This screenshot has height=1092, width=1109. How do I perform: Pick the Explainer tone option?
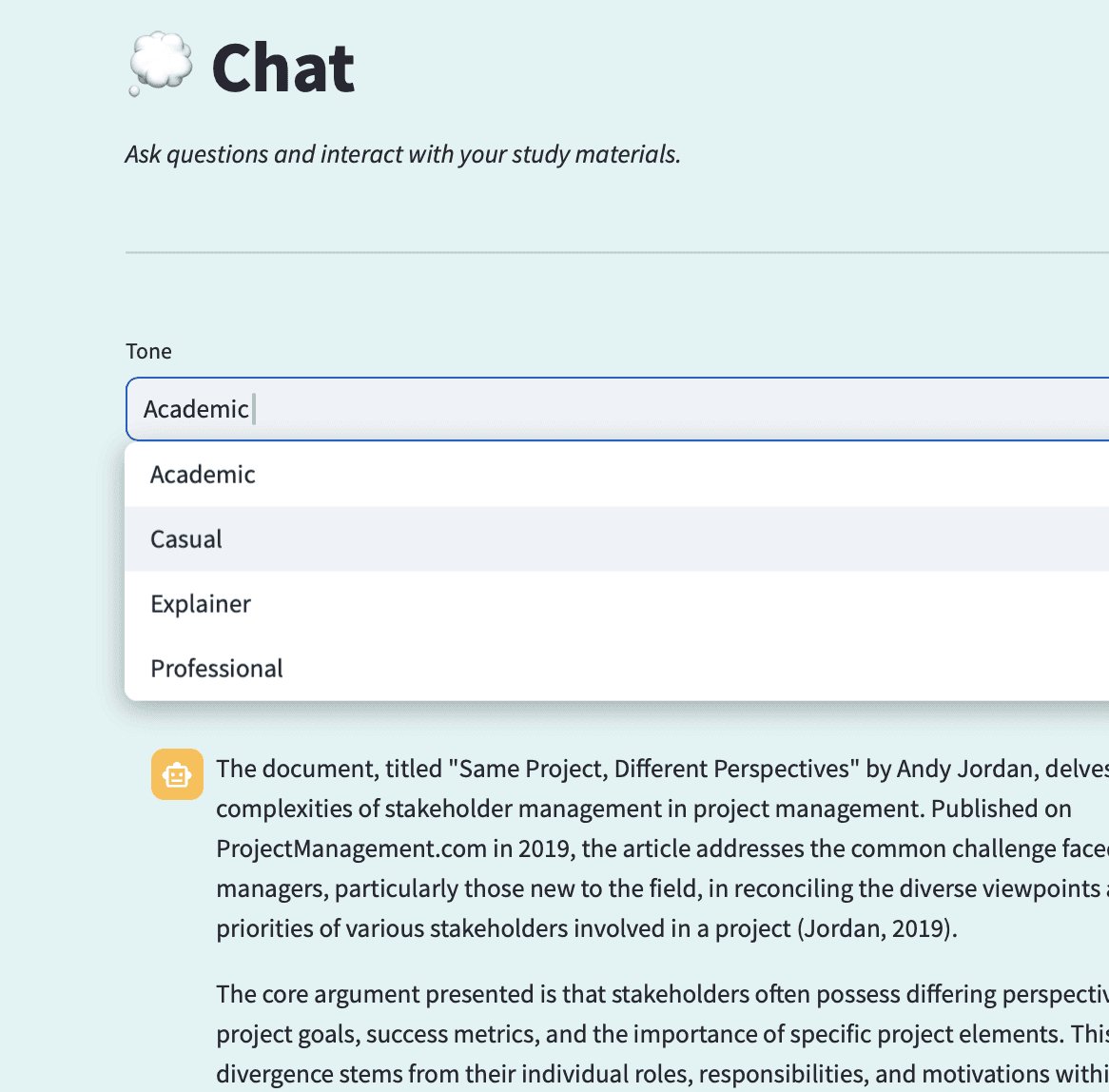tap(616, 604)
